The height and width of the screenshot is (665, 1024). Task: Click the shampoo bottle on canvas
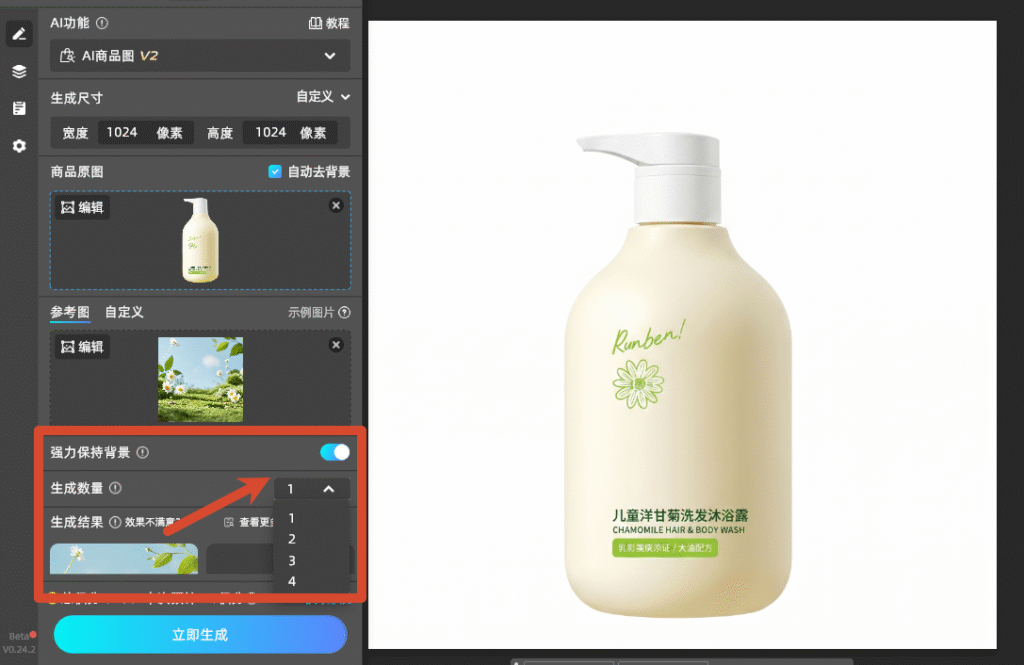[x=679, y=374]
